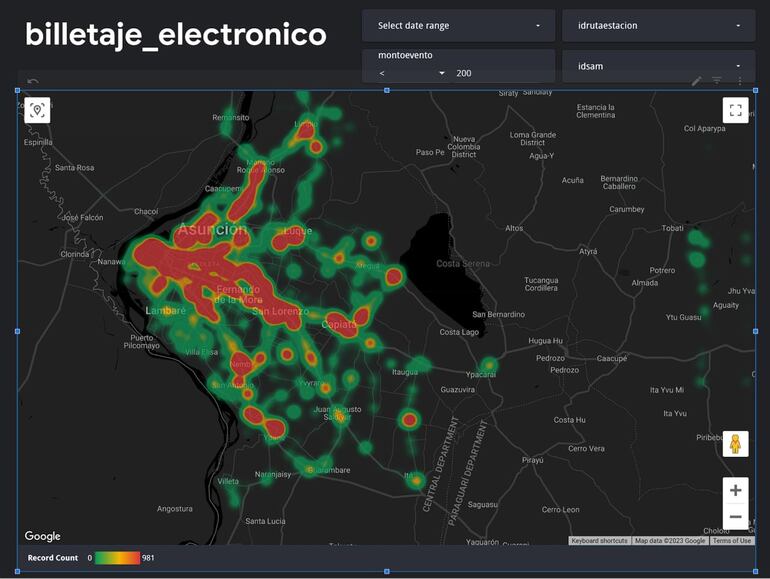Click the Street View pegman icon
Screen dimensions: 770x579
coord(735,444)
